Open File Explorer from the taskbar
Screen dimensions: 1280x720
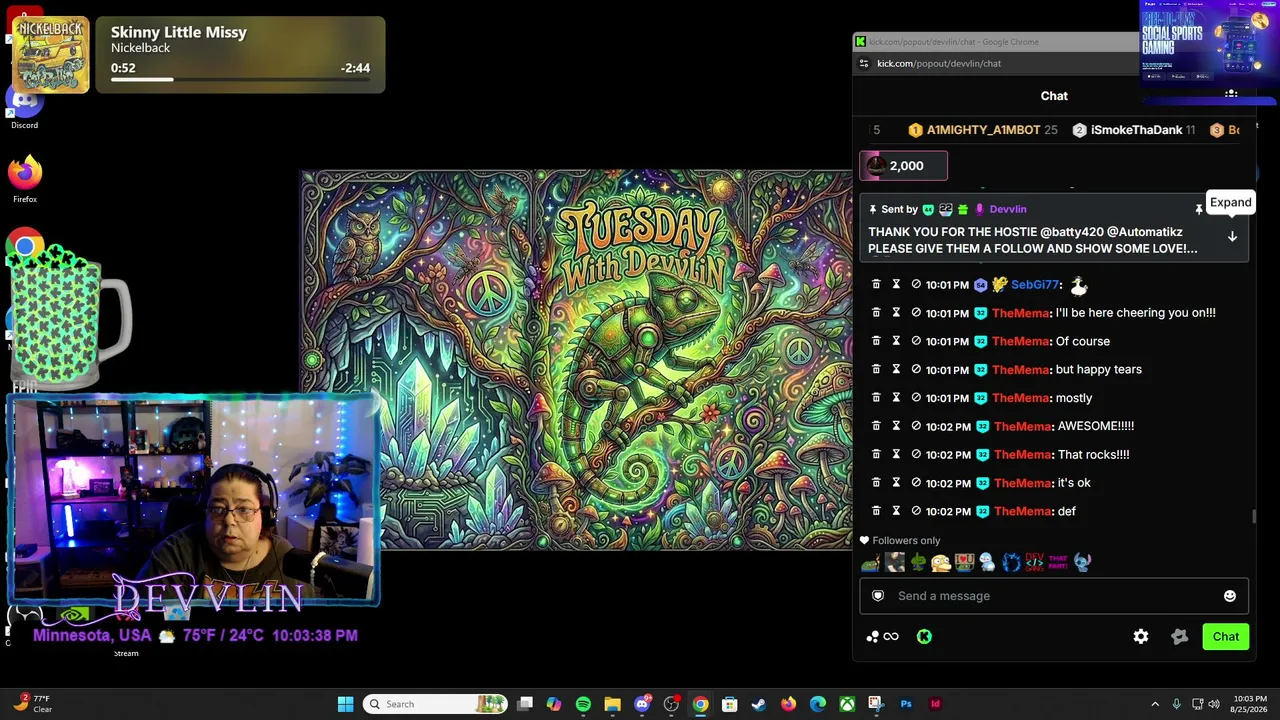(x=612, y=704)
